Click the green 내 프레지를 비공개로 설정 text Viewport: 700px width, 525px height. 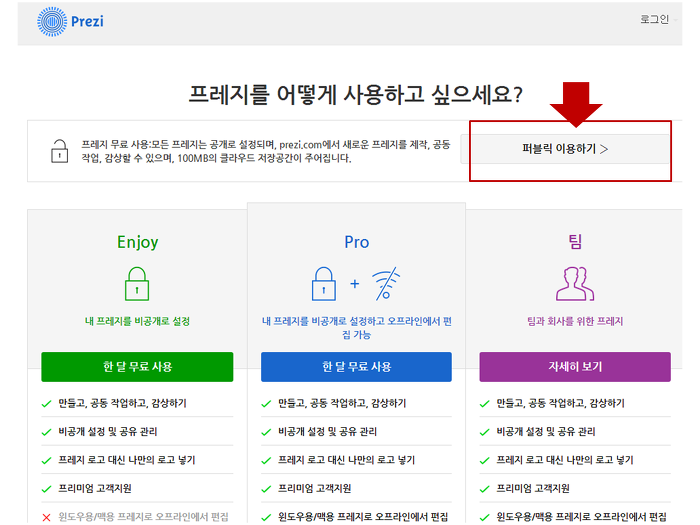[x=138, y=321]
